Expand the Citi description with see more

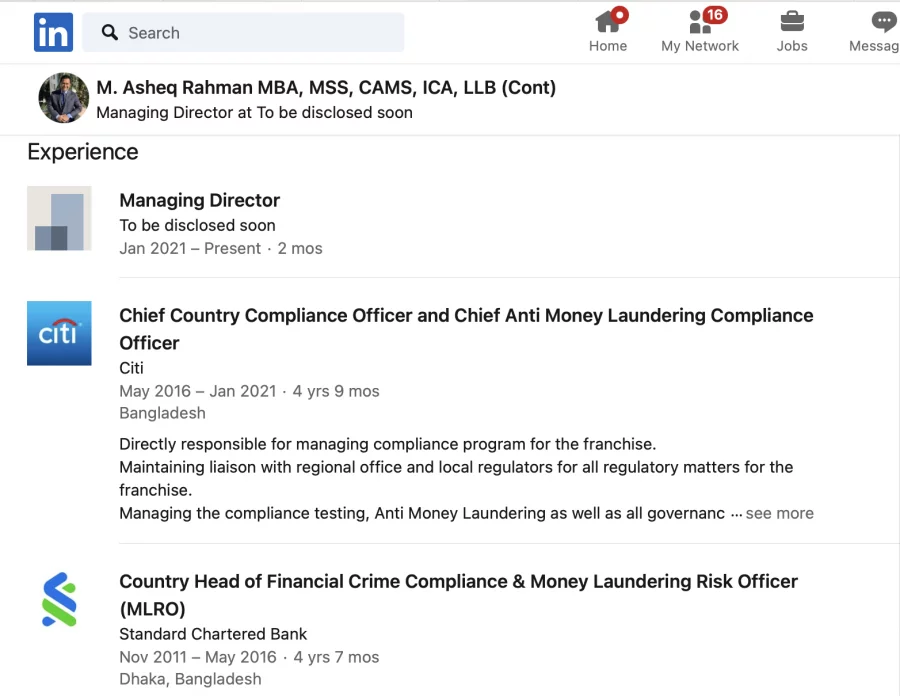(x=779, y=513)
